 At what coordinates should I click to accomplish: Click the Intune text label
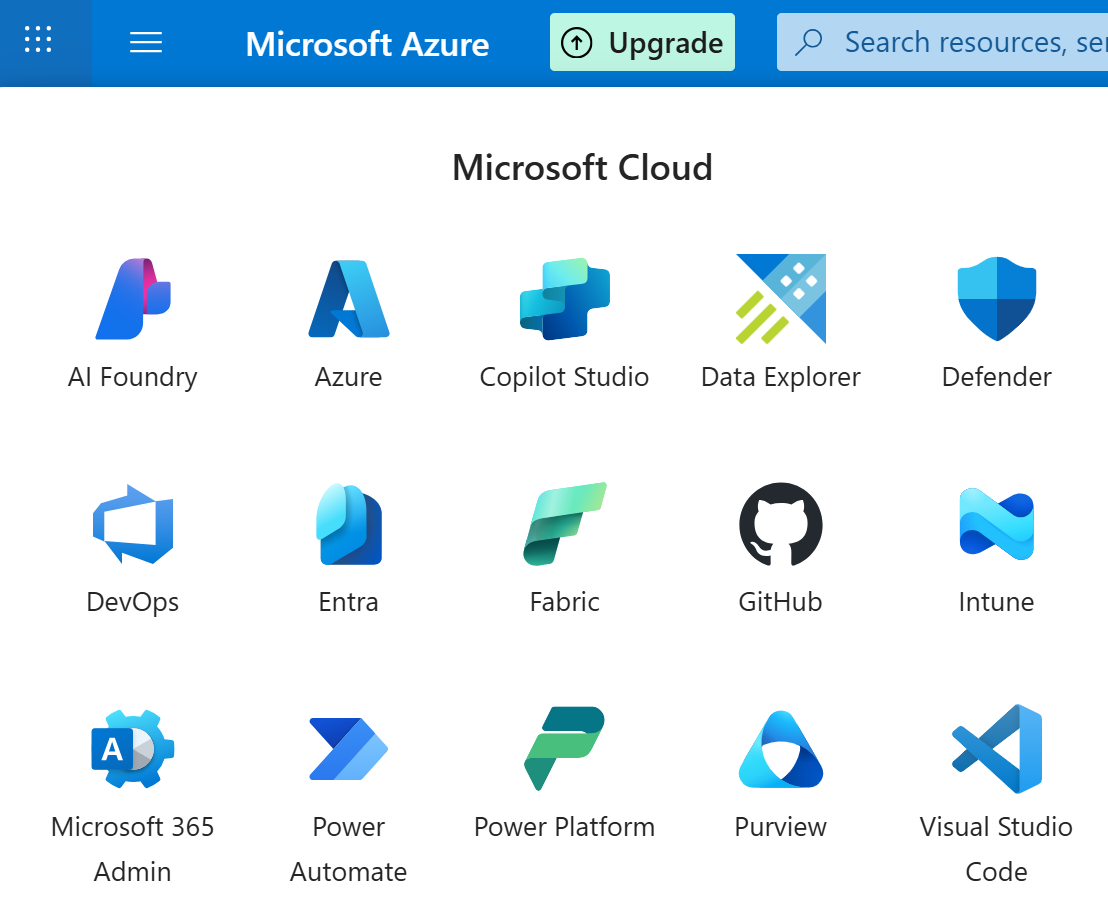tap(996, 602)
